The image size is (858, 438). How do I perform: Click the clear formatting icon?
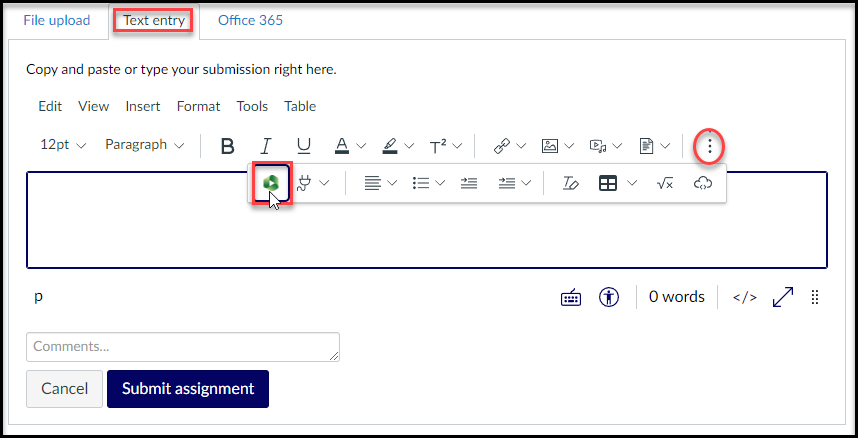571,184
